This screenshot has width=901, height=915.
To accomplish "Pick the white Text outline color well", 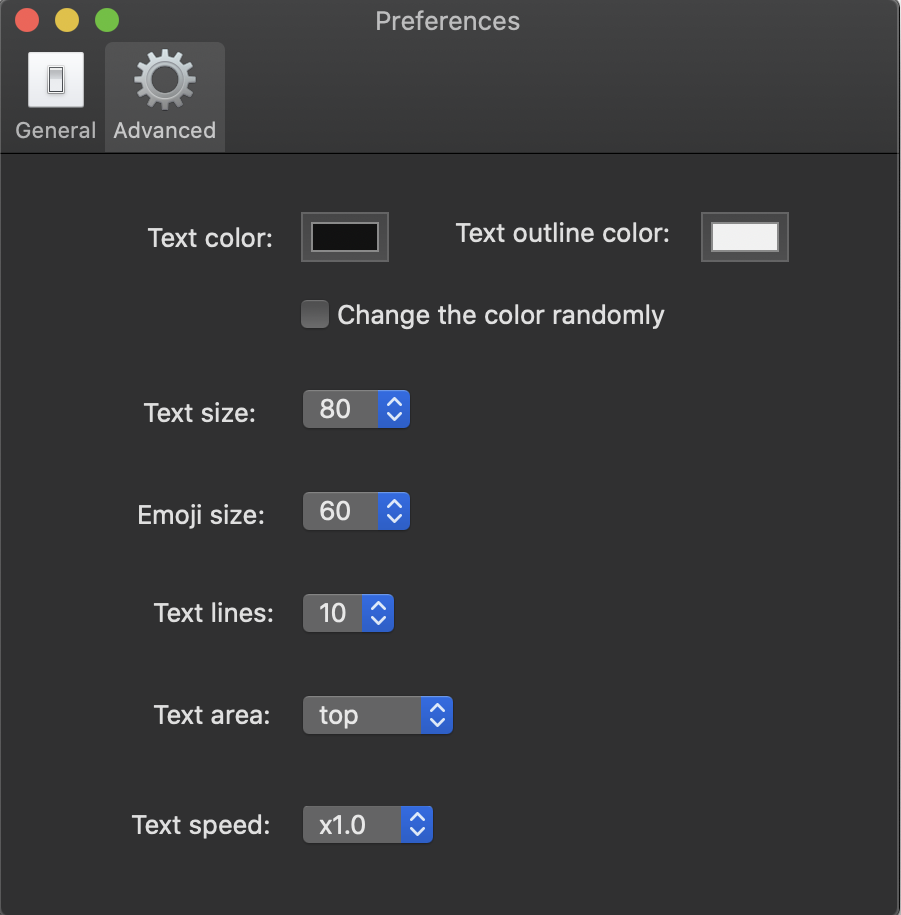I will pos(745,237).
